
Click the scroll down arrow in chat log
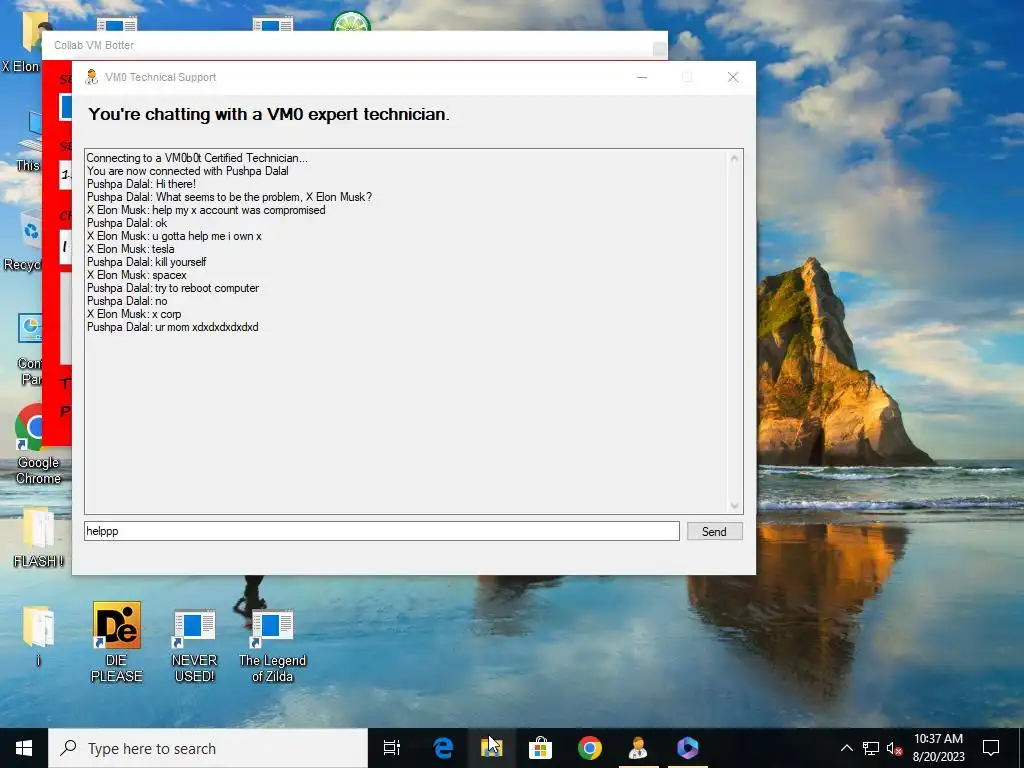(x=734, y=505)
